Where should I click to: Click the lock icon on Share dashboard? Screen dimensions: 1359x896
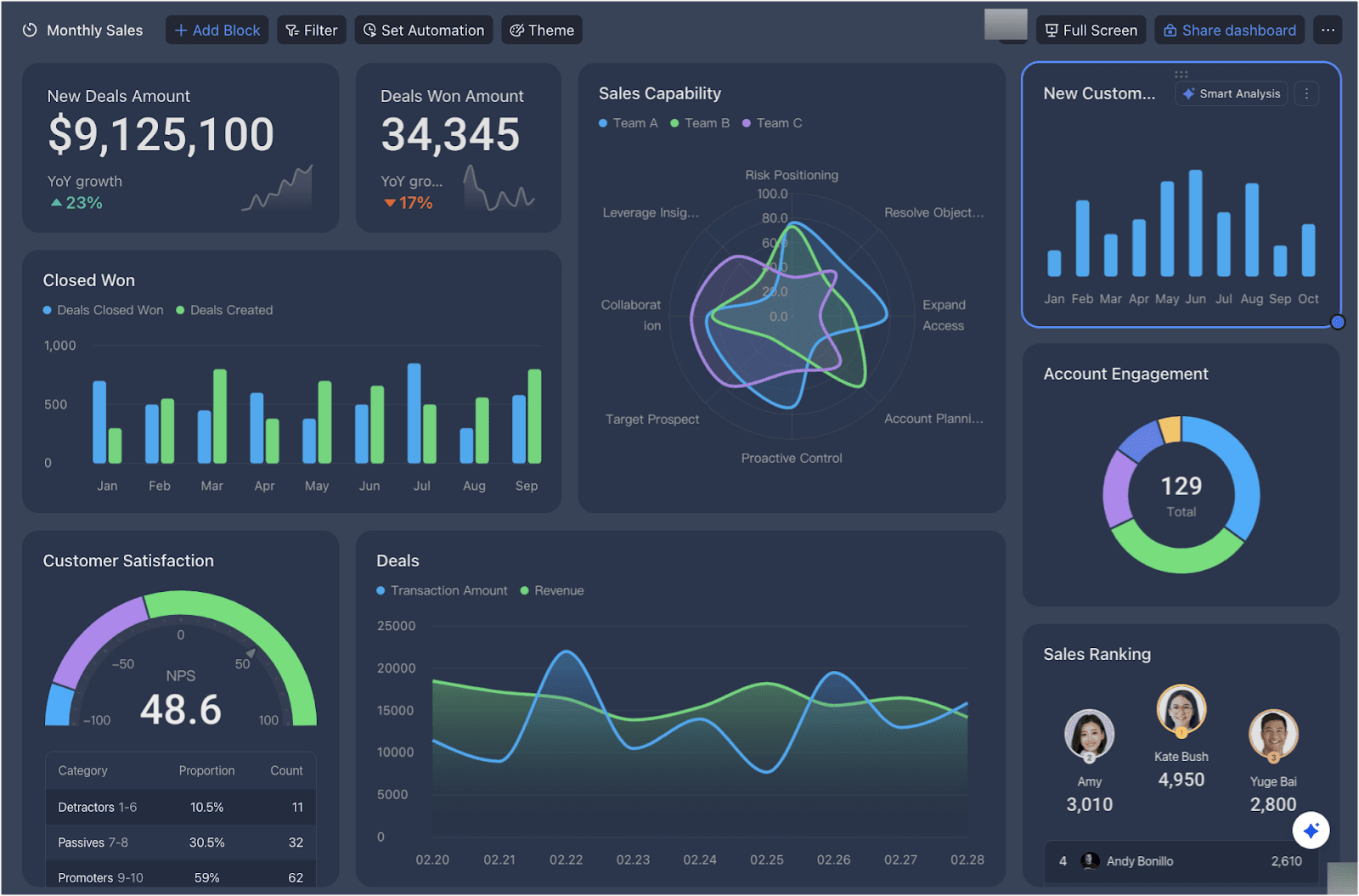(x=1170, y=30)
